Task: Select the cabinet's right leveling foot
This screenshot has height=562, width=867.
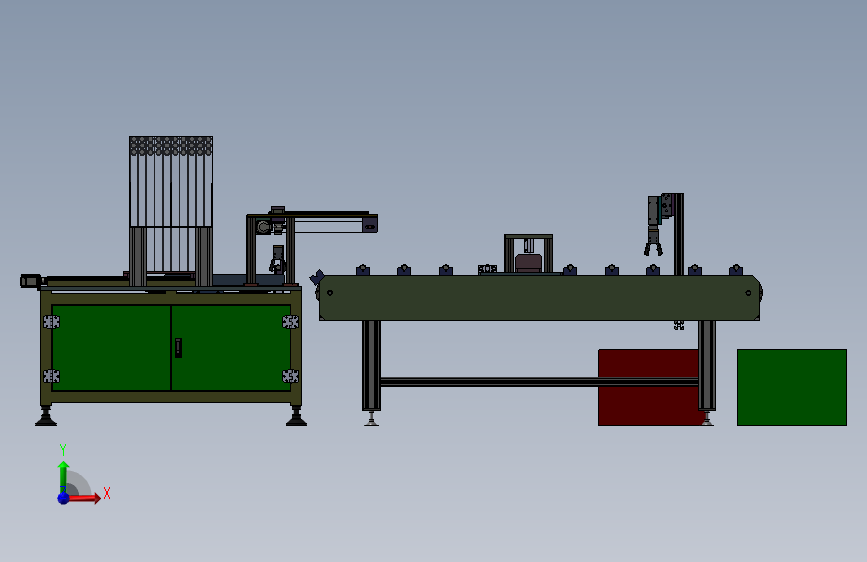Action: [x=296, y=415]
